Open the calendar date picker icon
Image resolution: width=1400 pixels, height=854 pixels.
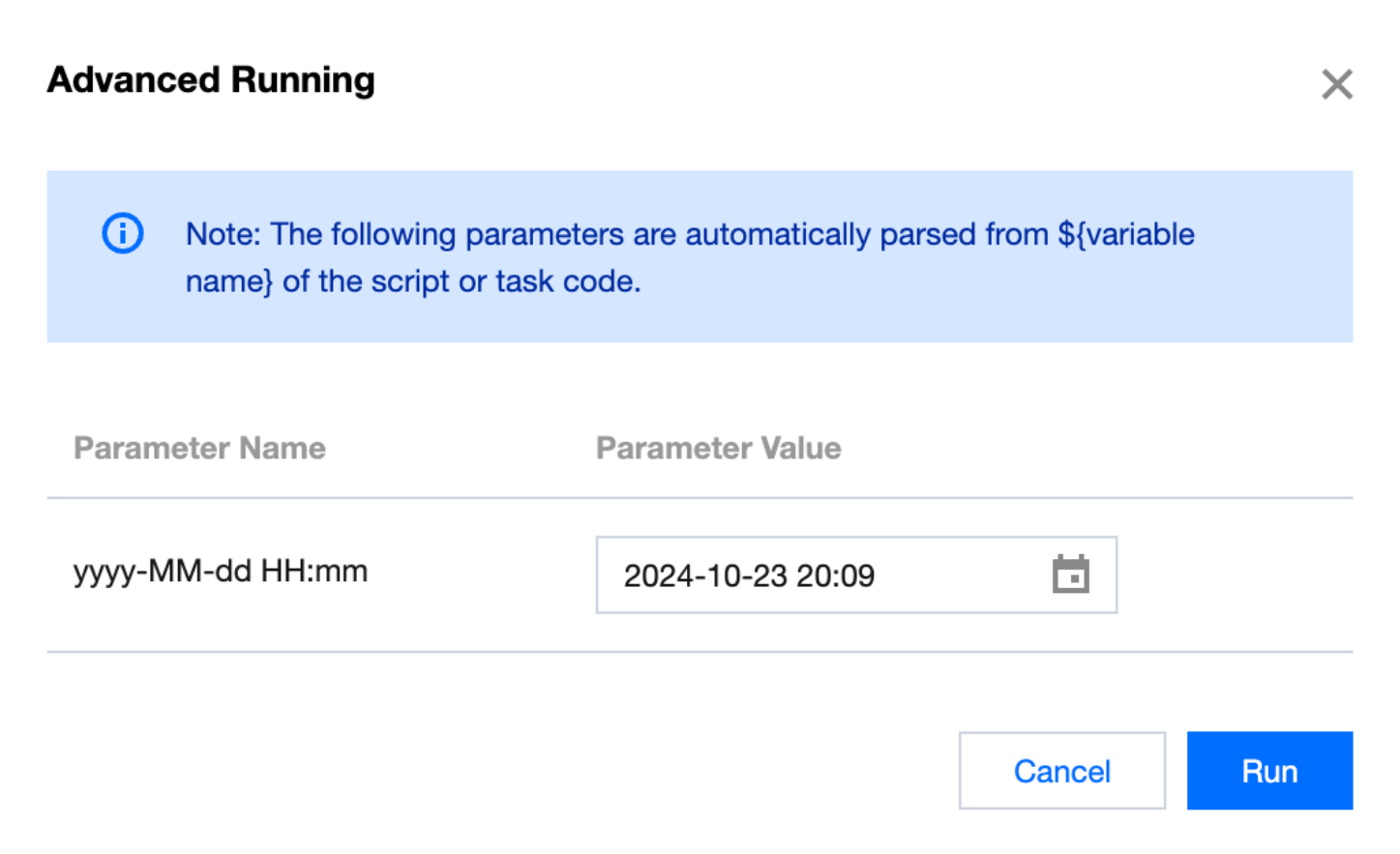click(1070, 574)
